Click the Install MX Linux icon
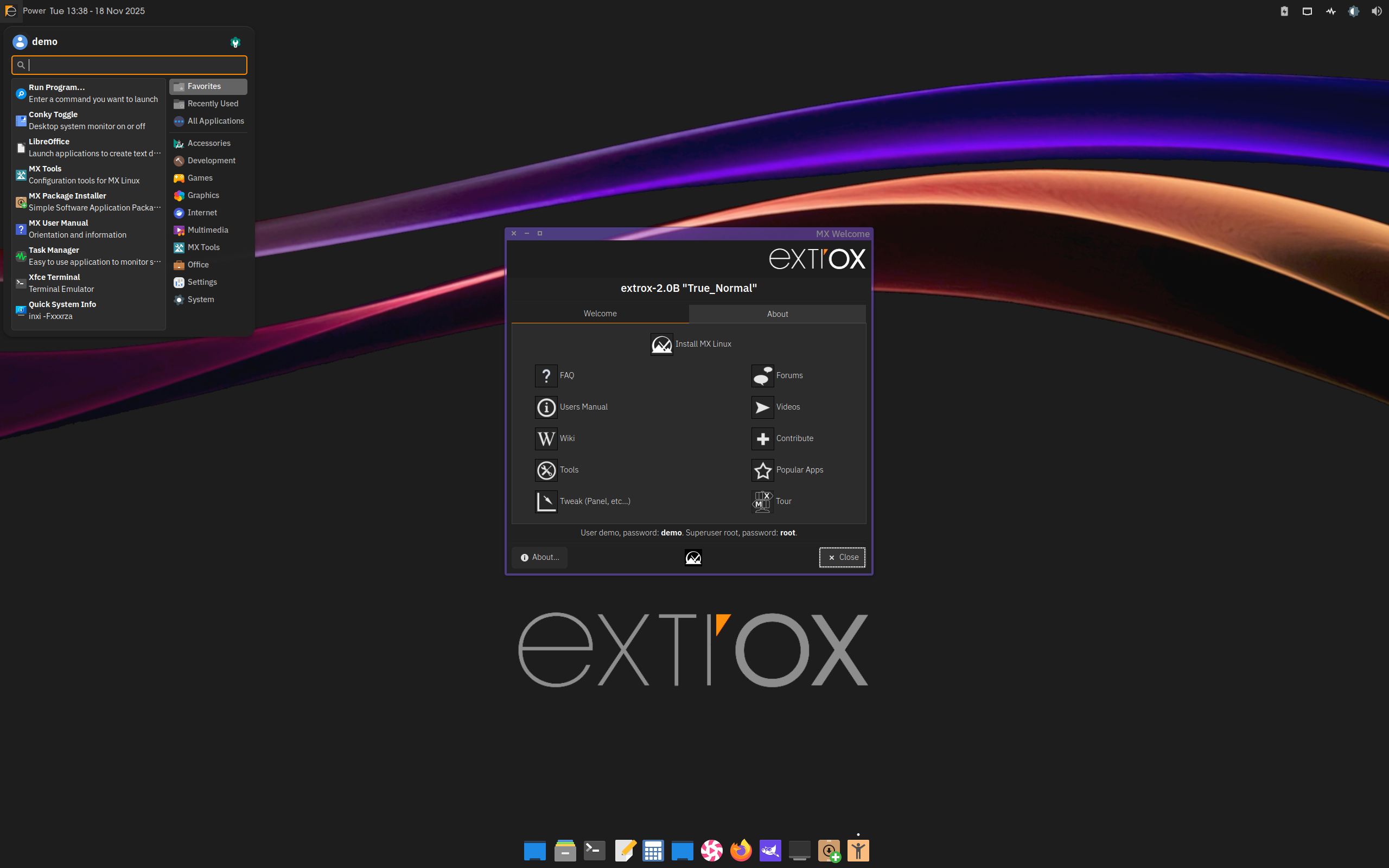Viewport: 1389px width, 868px height. 661,344
